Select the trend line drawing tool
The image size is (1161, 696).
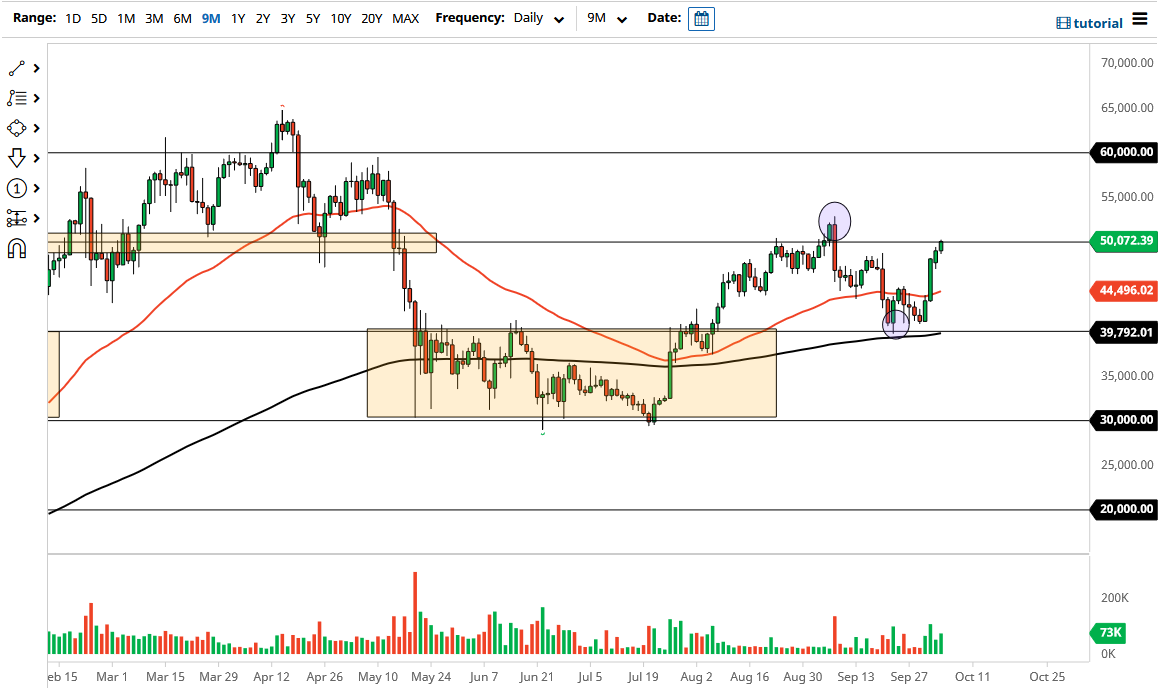15,68
